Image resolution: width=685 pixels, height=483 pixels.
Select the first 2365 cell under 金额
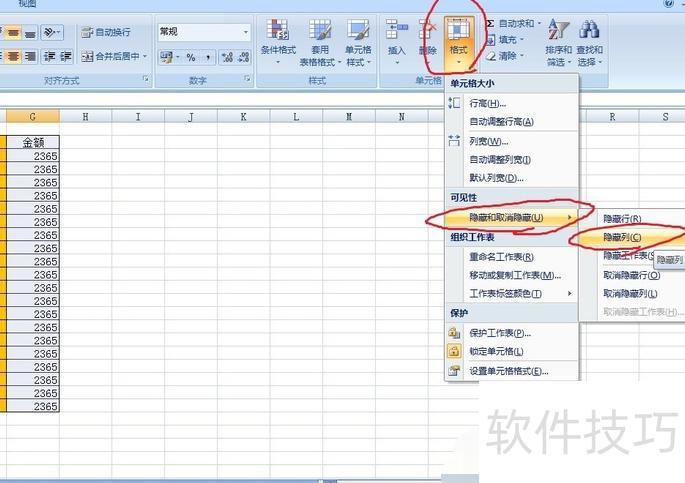(33, 156)
